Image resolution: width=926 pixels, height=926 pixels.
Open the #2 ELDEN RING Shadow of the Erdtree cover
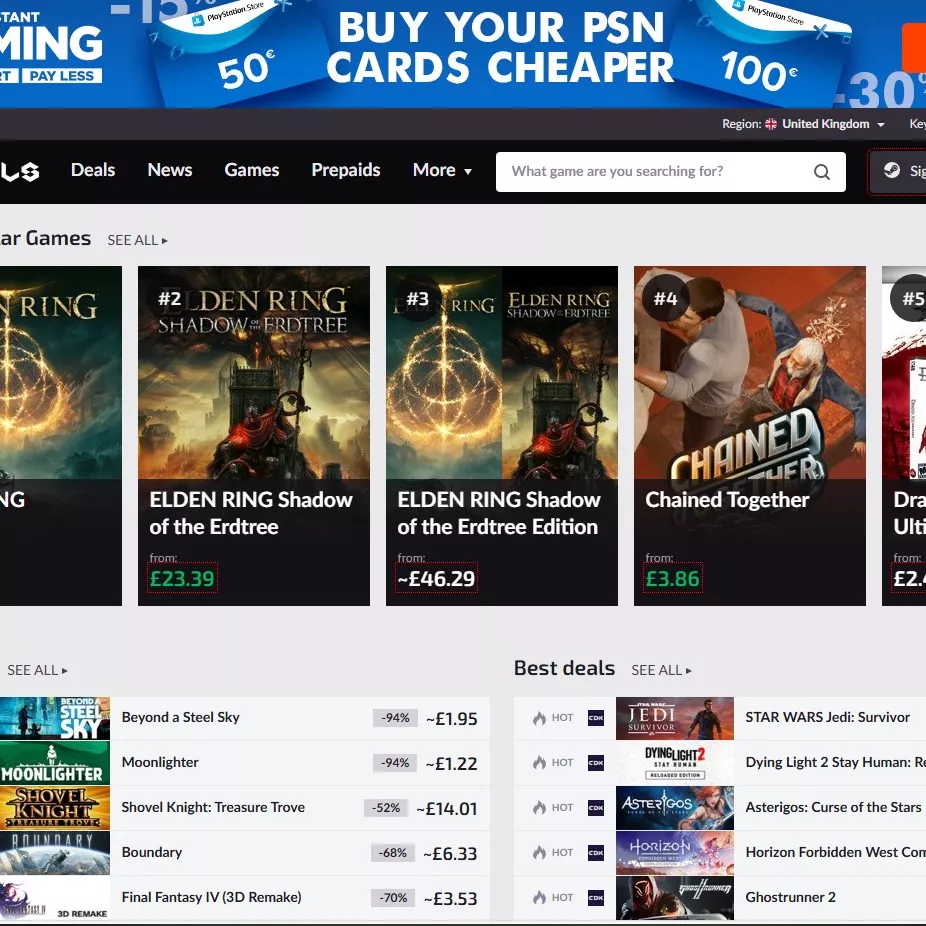click(x=254, y=373)
